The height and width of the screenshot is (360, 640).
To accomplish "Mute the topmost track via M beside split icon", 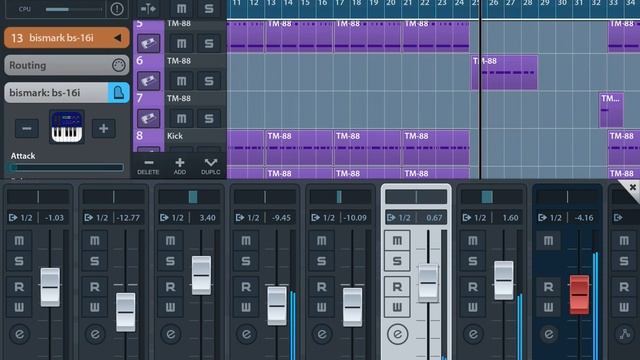I will [x=182, y=9].
